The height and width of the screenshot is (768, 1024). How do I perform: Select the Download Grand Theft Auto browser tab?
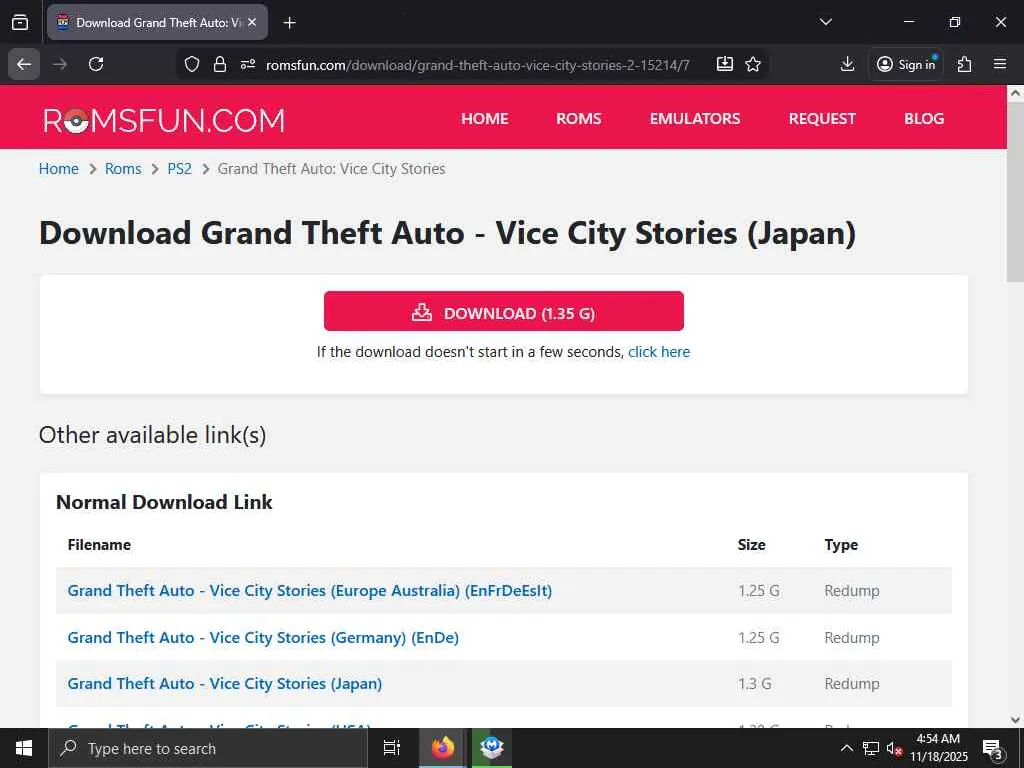click(157, 22)
